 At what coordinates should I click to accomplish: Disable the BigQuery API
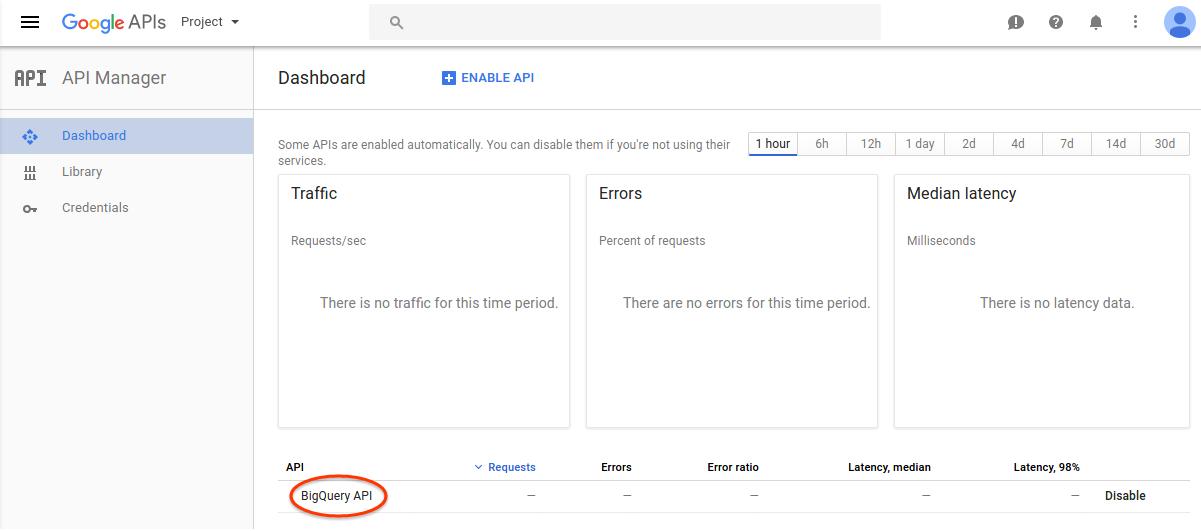pyautogui.click(x=1125, y=496)
